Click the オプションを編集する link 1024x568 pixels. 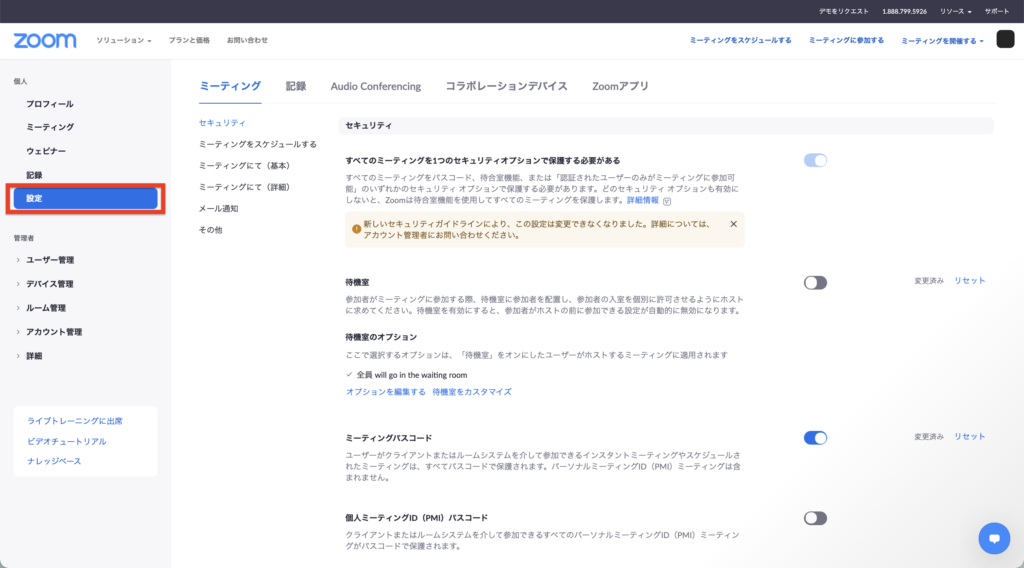(385, 392)
